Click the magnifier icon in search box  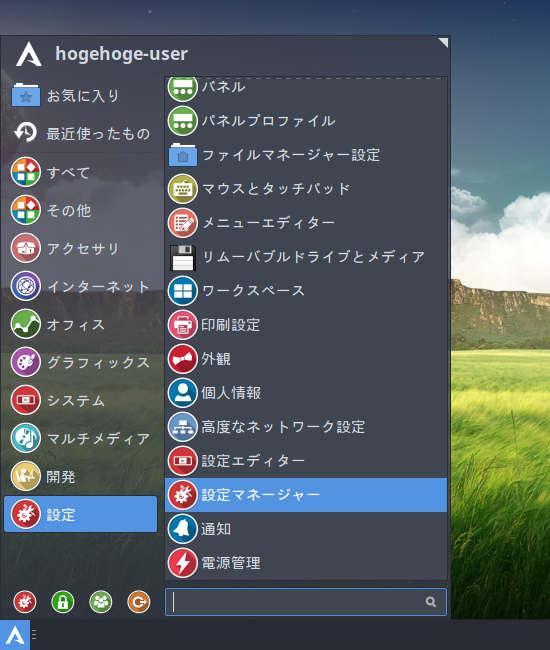[431, 602]
